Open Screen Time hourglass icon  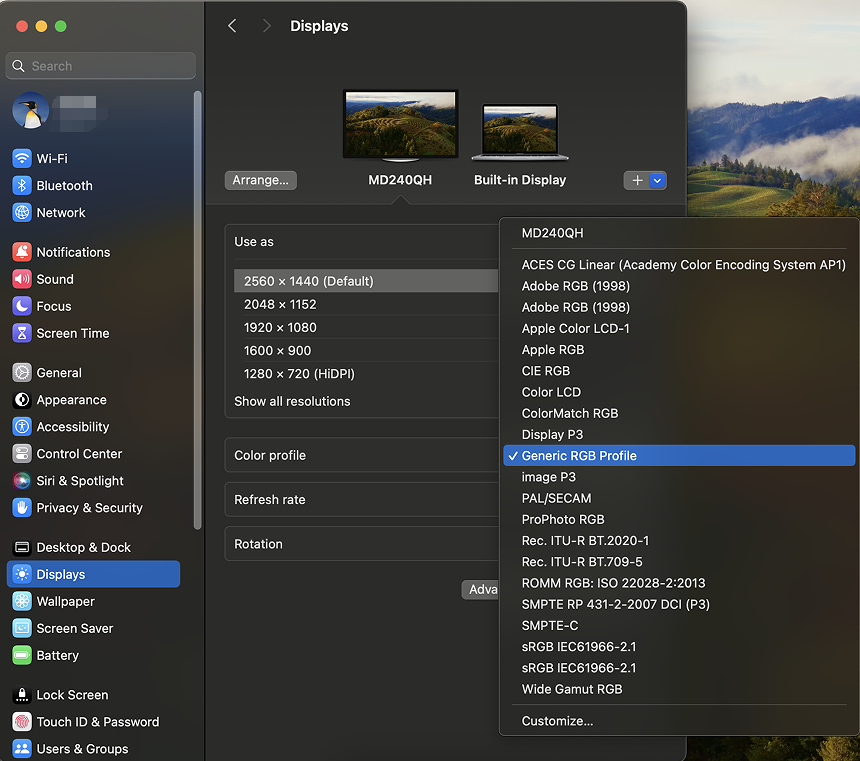click(22, 332)
